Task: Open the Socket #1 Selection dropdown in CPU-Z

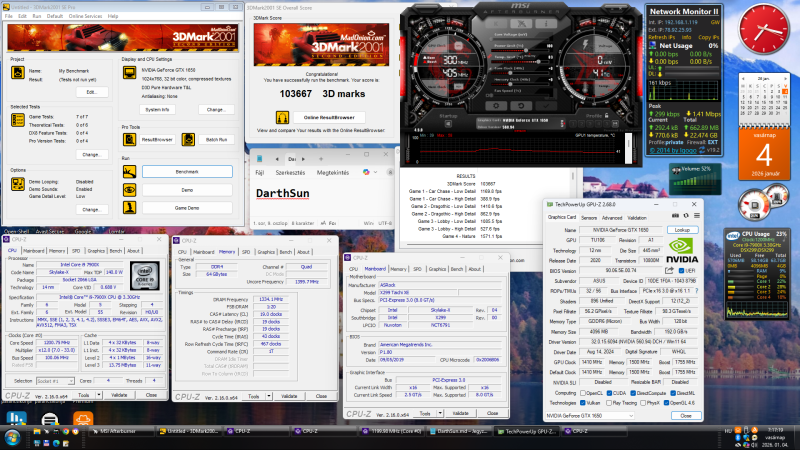Action: click(x=55, y=381)
